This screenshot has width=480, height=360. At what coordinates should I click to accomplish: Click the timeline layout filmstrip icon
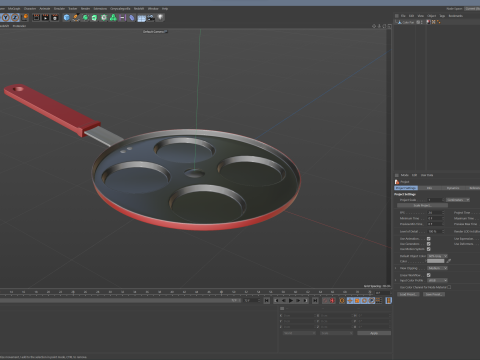(388, 301)
